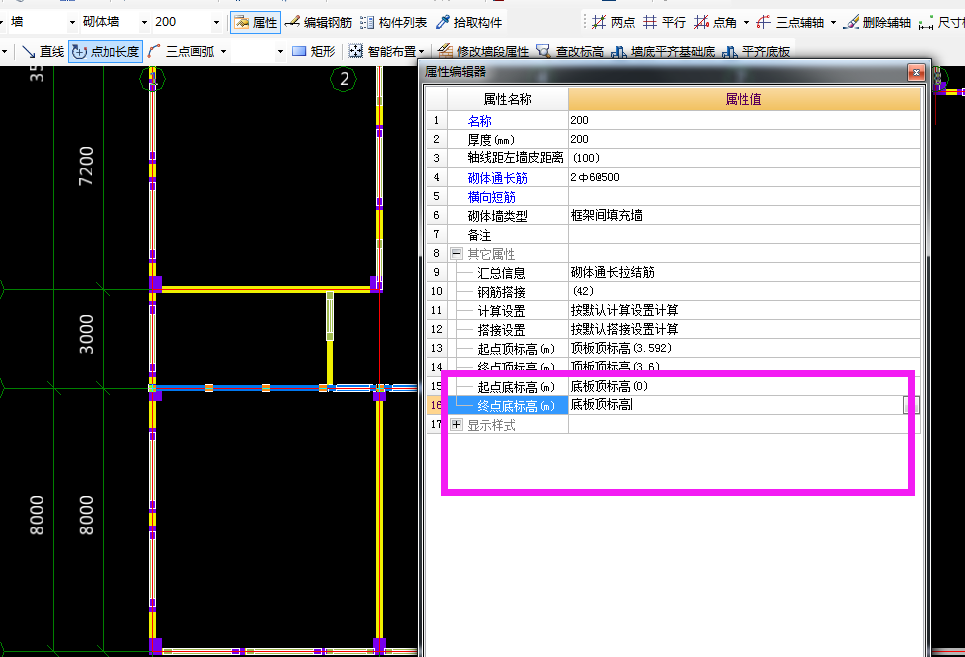Click the 属性 toolbar button
The image size is (965, 657).
pos(256,23)
